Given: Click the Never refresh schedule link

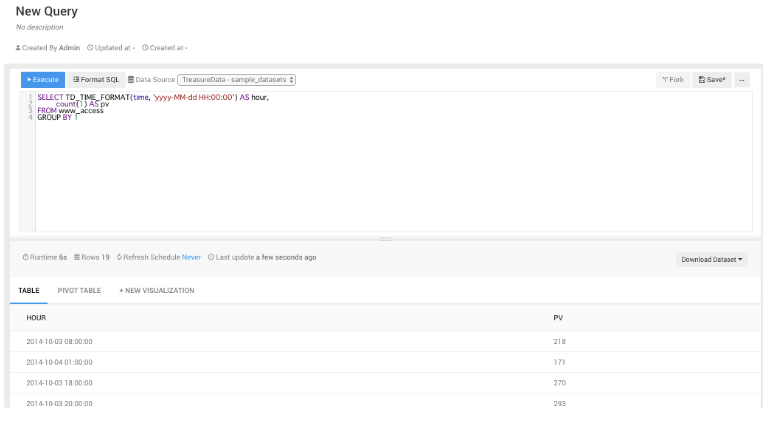Looking at the screenshot, I should pyautogui.click(x=191, y=257).
